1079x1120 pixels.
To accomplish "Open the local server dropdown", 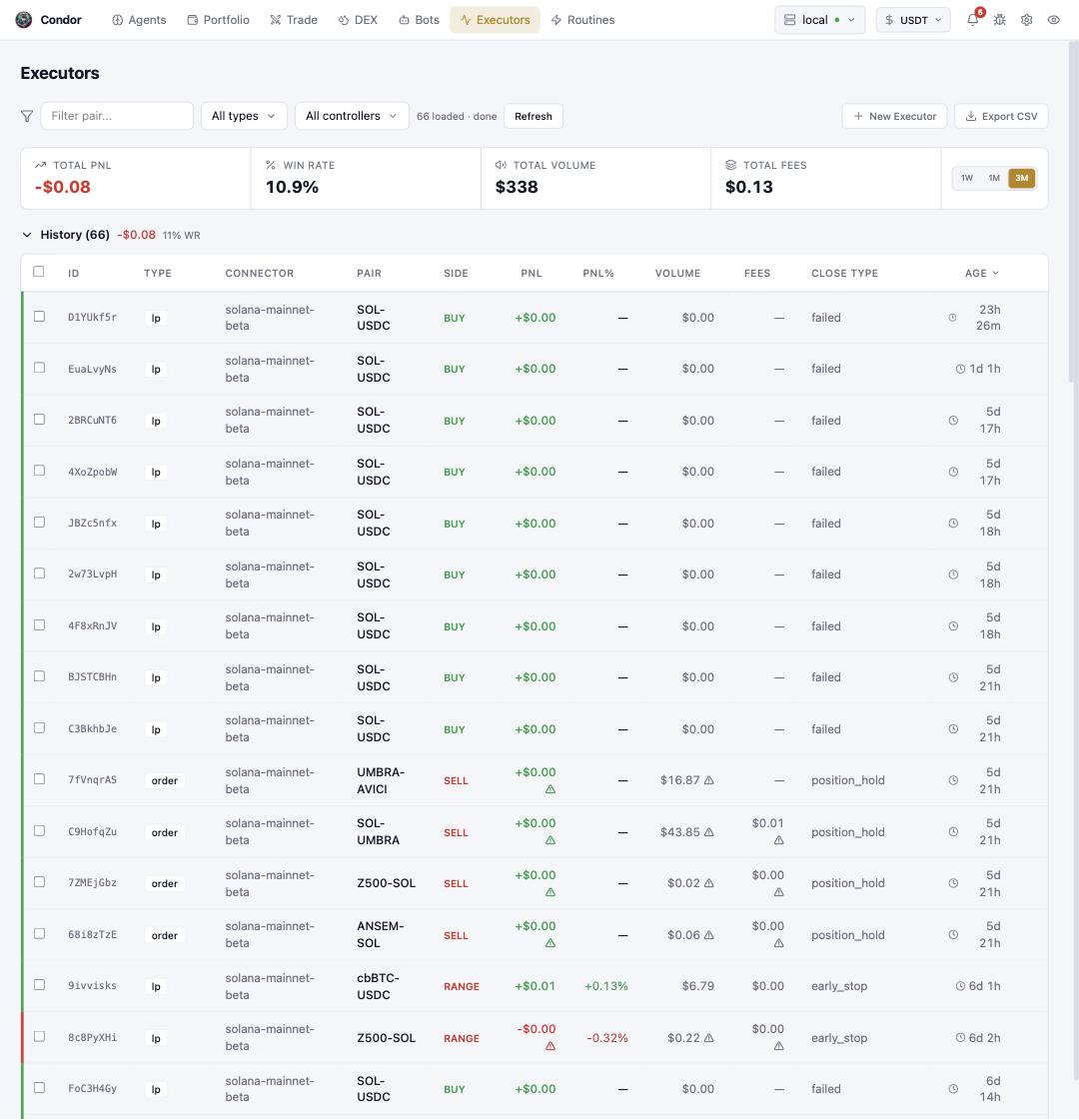I will coord(820,20).
